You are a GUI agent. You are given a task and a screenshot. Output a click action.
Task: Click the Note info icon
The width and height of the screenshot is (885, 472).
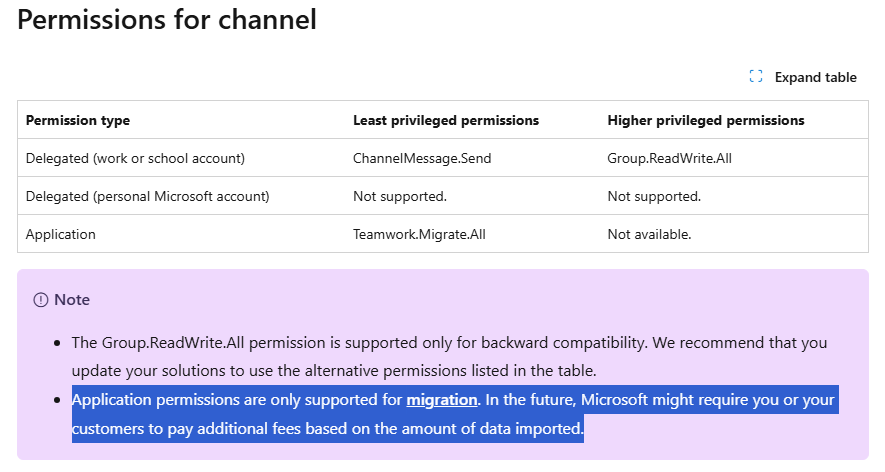(41, 300)
